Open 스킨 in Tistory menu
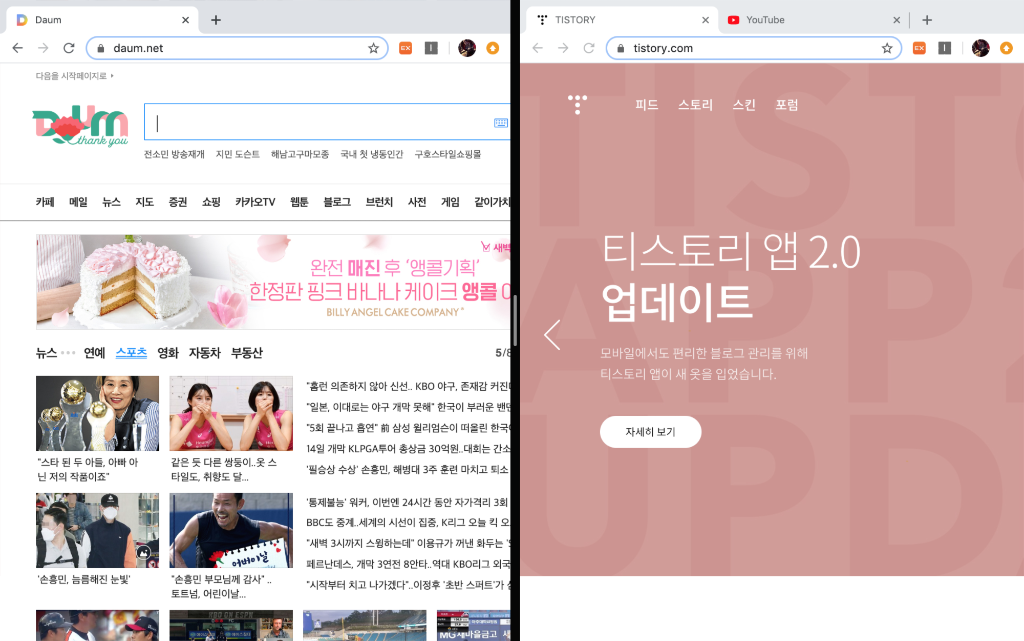Image resolution: width=1024 pixels, height=641 pixels. 744,104
